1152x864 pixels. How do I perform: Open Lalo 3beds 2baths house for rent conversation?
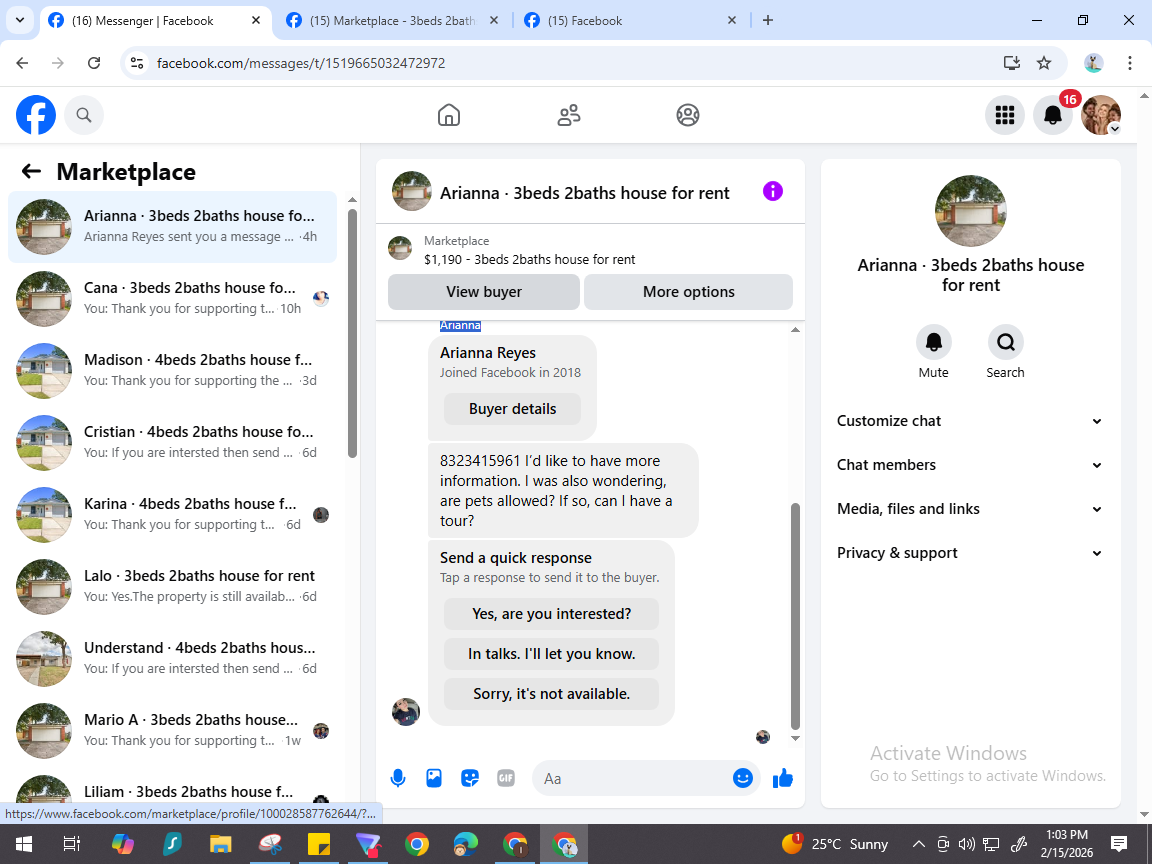[x=173, y=586]
